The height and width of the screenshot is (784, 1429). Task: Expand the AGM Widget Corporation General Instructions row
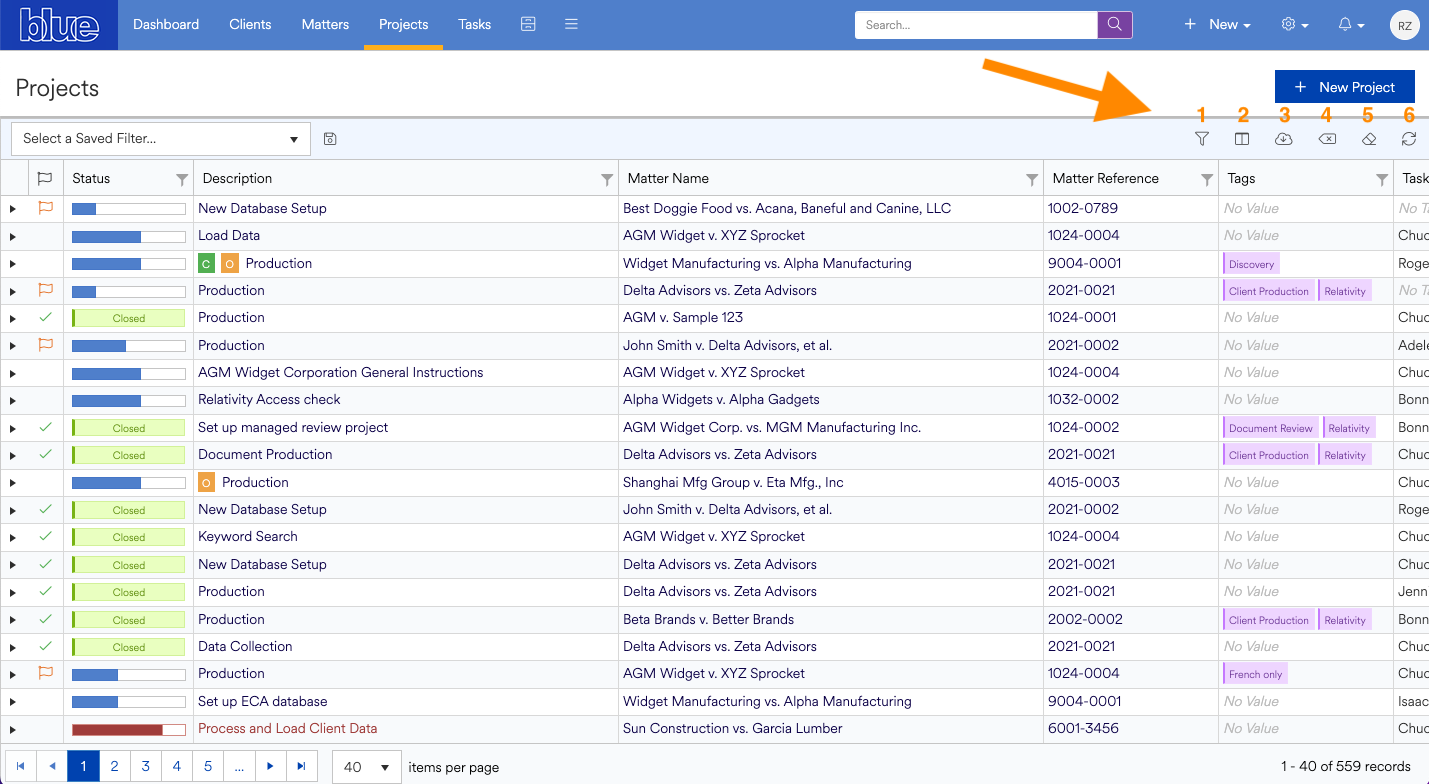13,373
